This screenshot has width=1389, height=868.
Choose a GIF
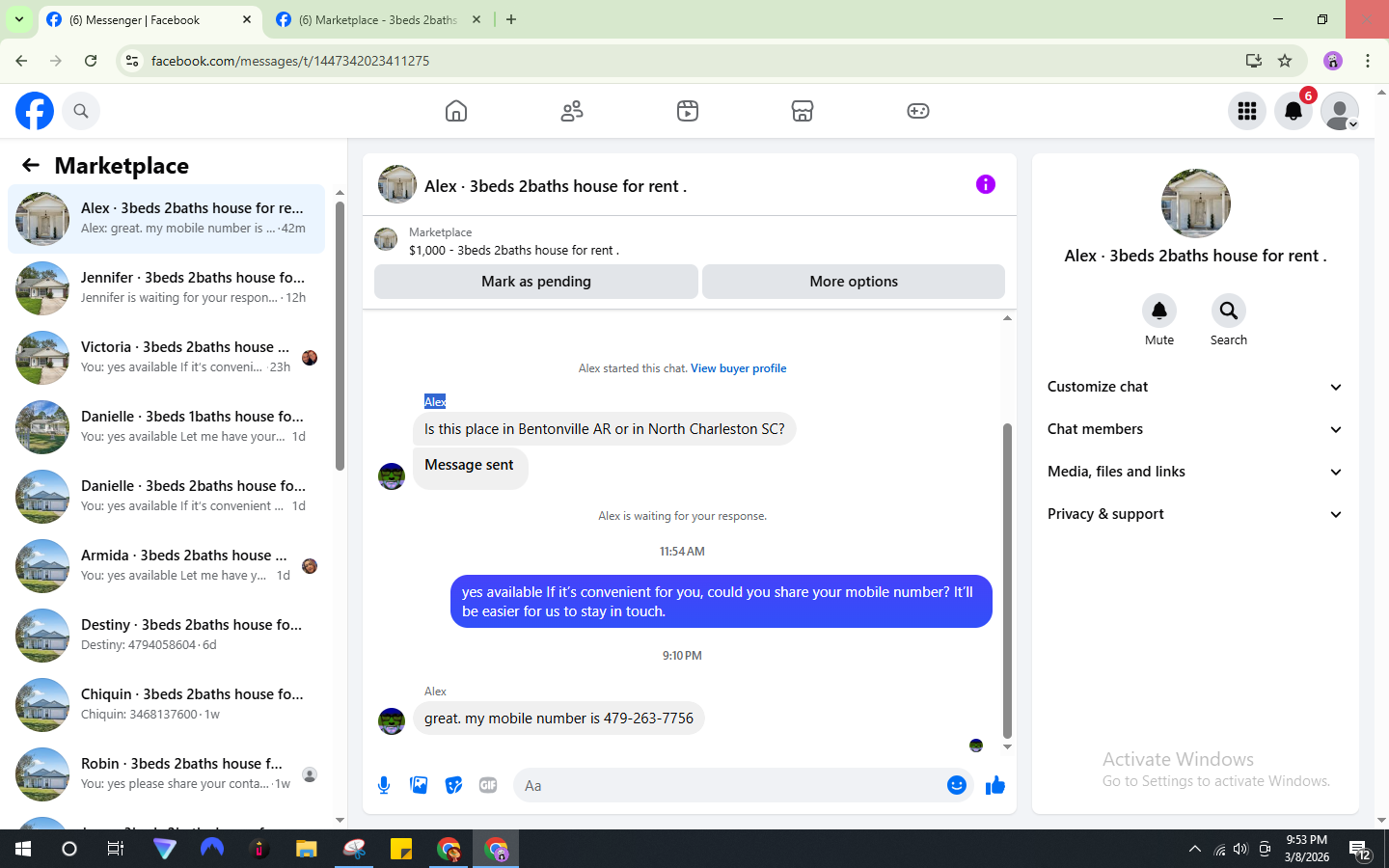(x=488, y=785)
